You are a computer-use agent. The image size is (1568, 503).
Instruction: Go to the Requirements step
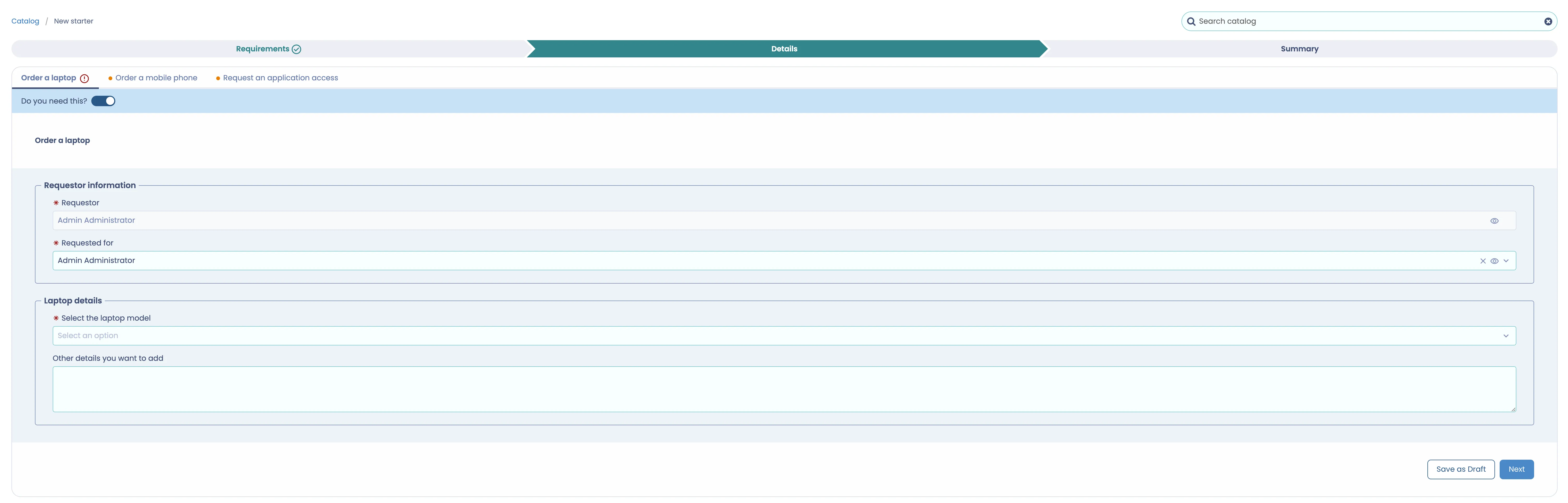click(268, 49)
